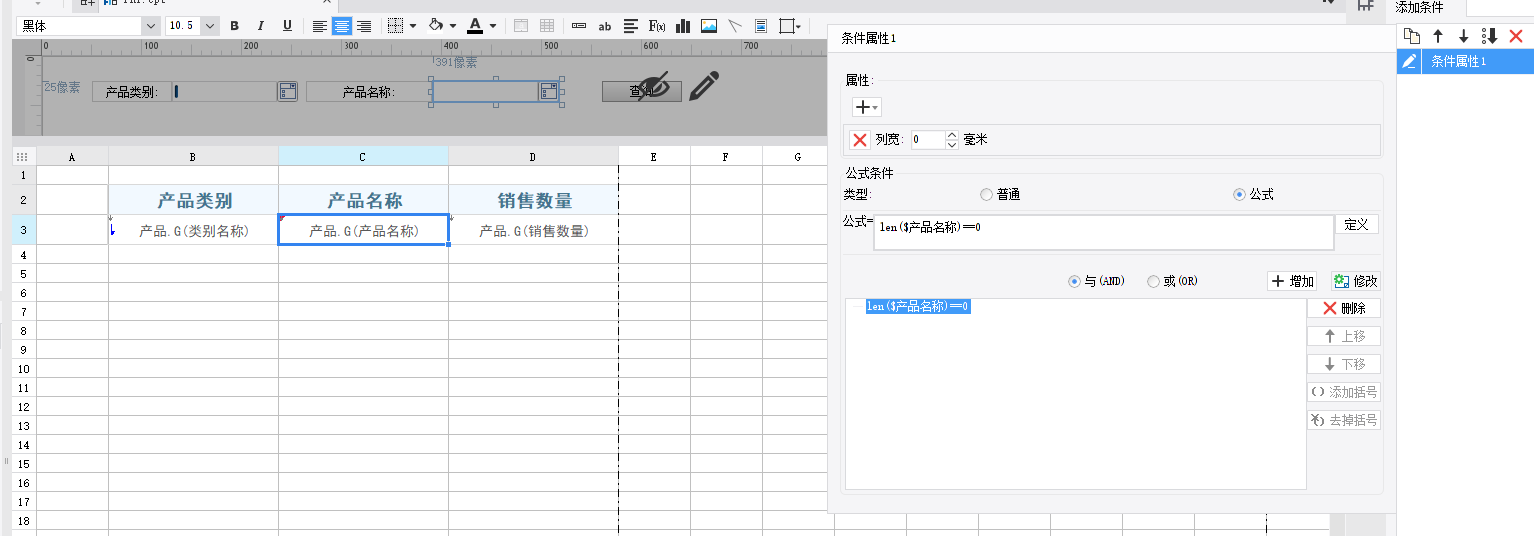Decrease 列宽 value with stepper down
1534x536 pixels.
point(952,145)
